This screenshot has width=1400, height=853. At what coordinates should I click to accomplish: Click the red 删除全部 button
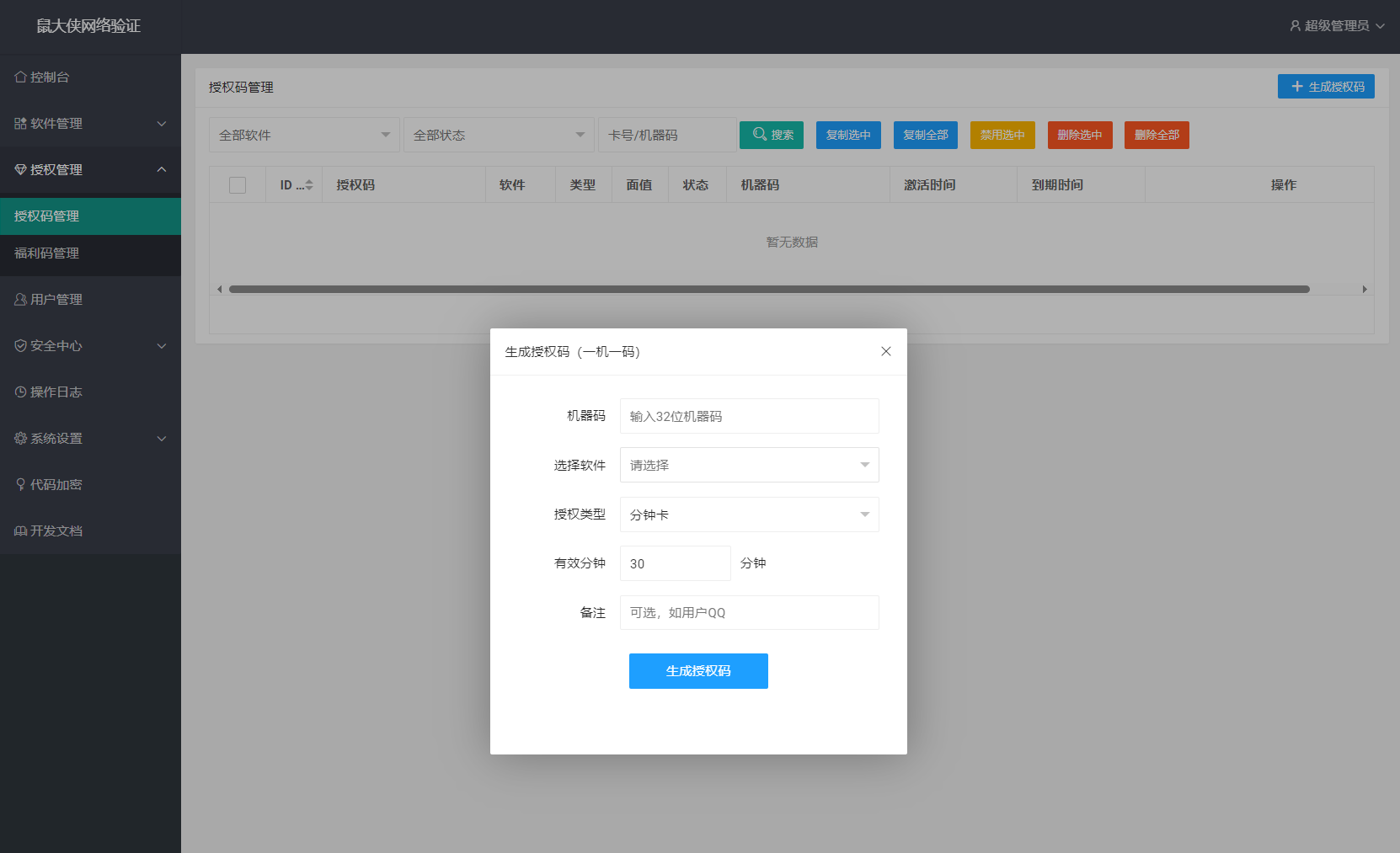(x=1156, y=135)
